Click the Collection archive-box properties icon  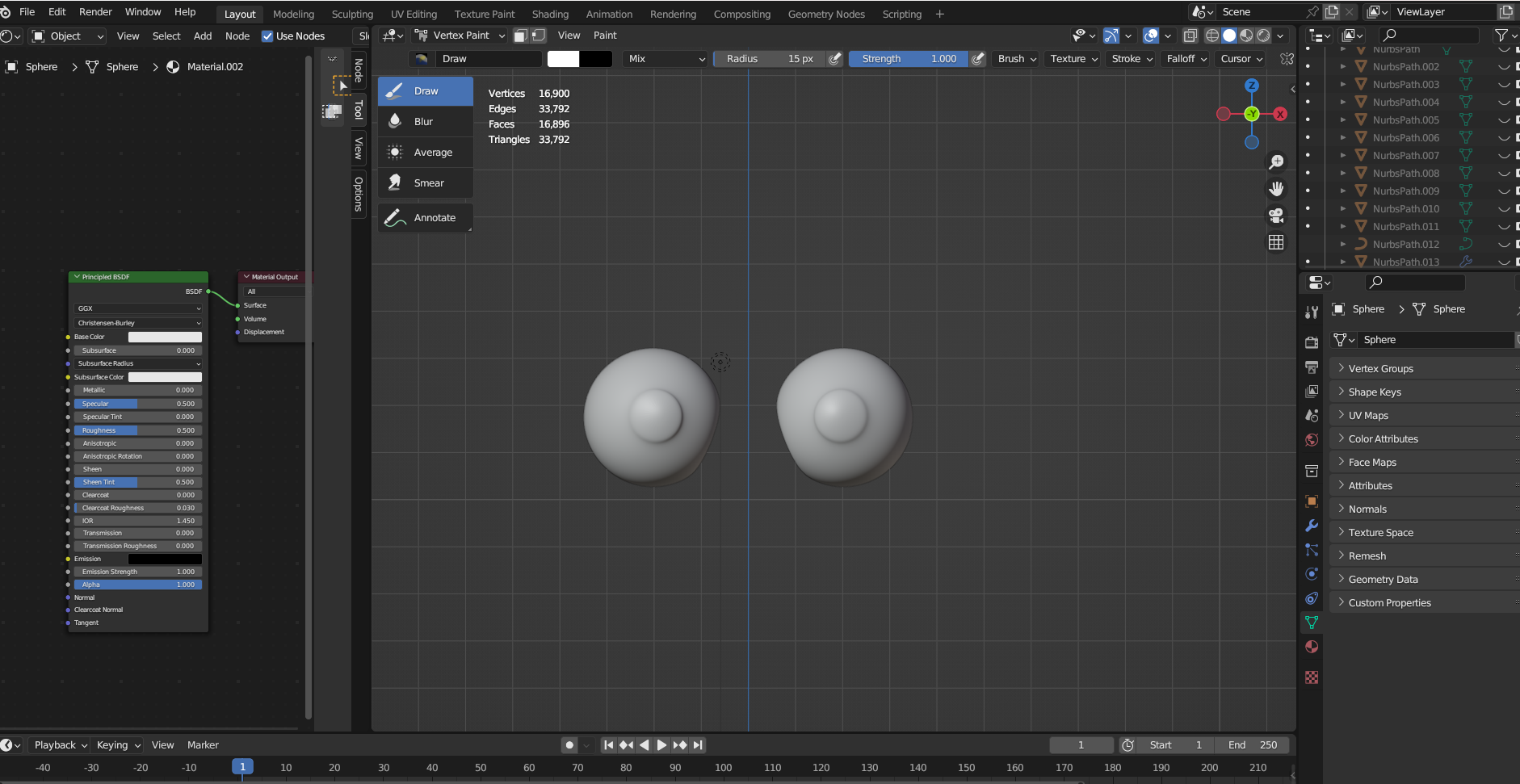coord(1312,471)
